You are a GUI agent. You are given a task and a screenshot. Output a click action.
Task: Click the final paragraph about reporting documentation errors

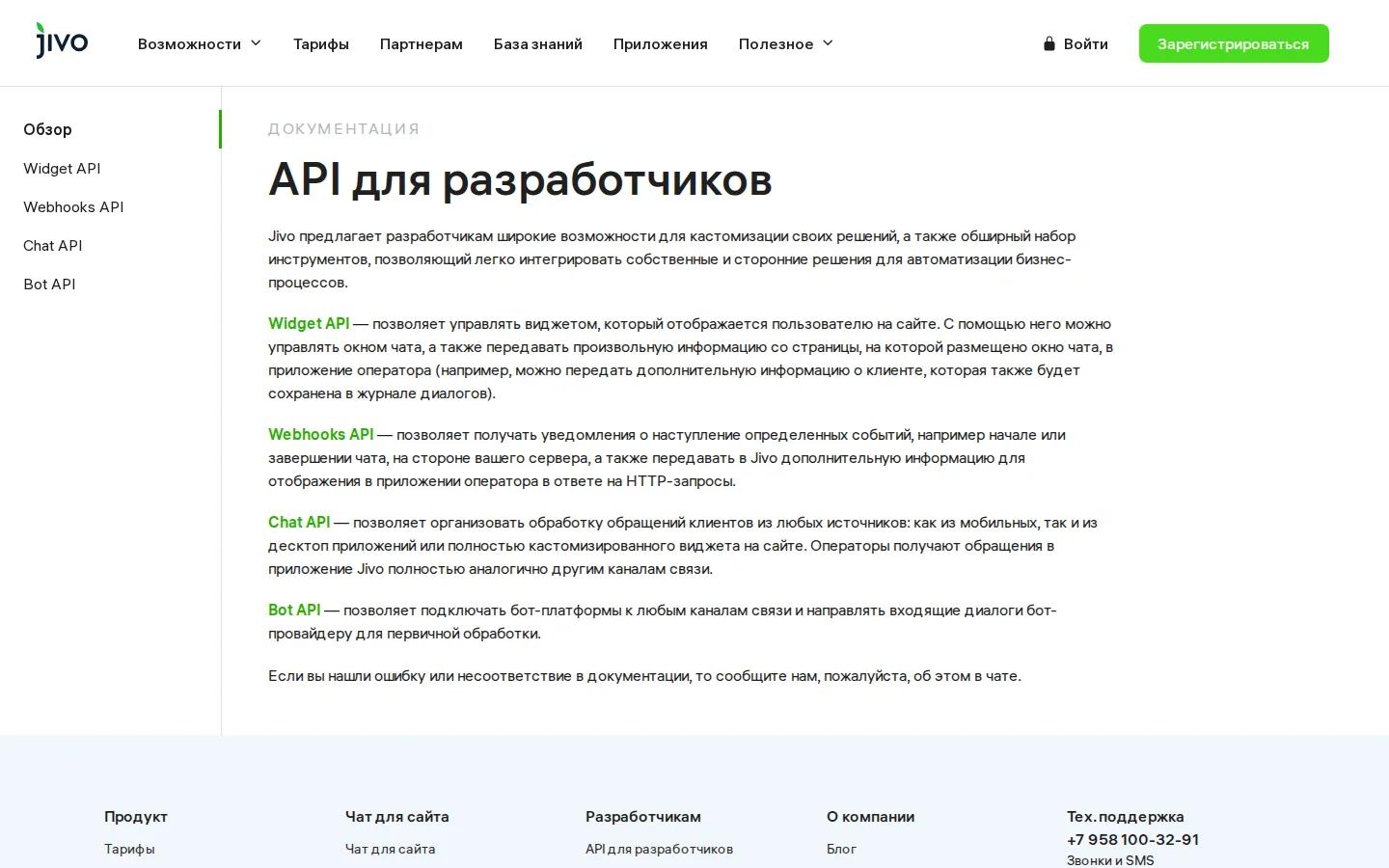coord(644,676)
